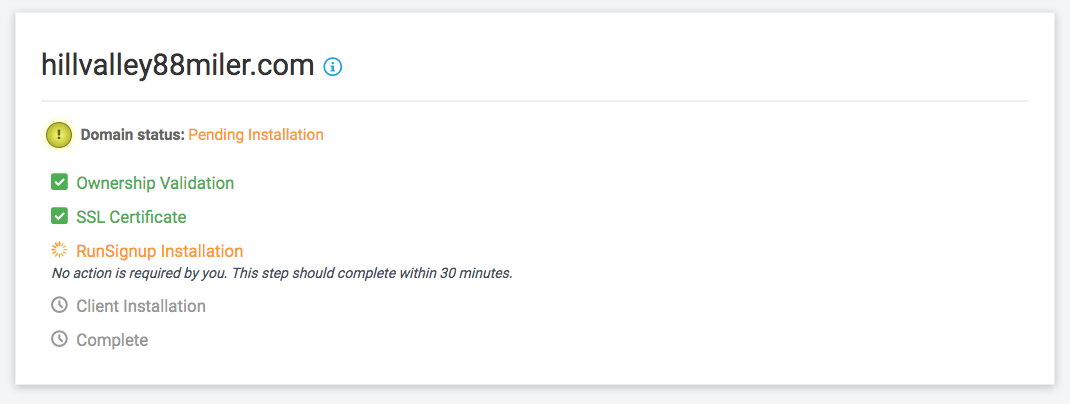Select the grayed-out Complete step label
The image size is (1070, 404).
(x=112, y=340)
